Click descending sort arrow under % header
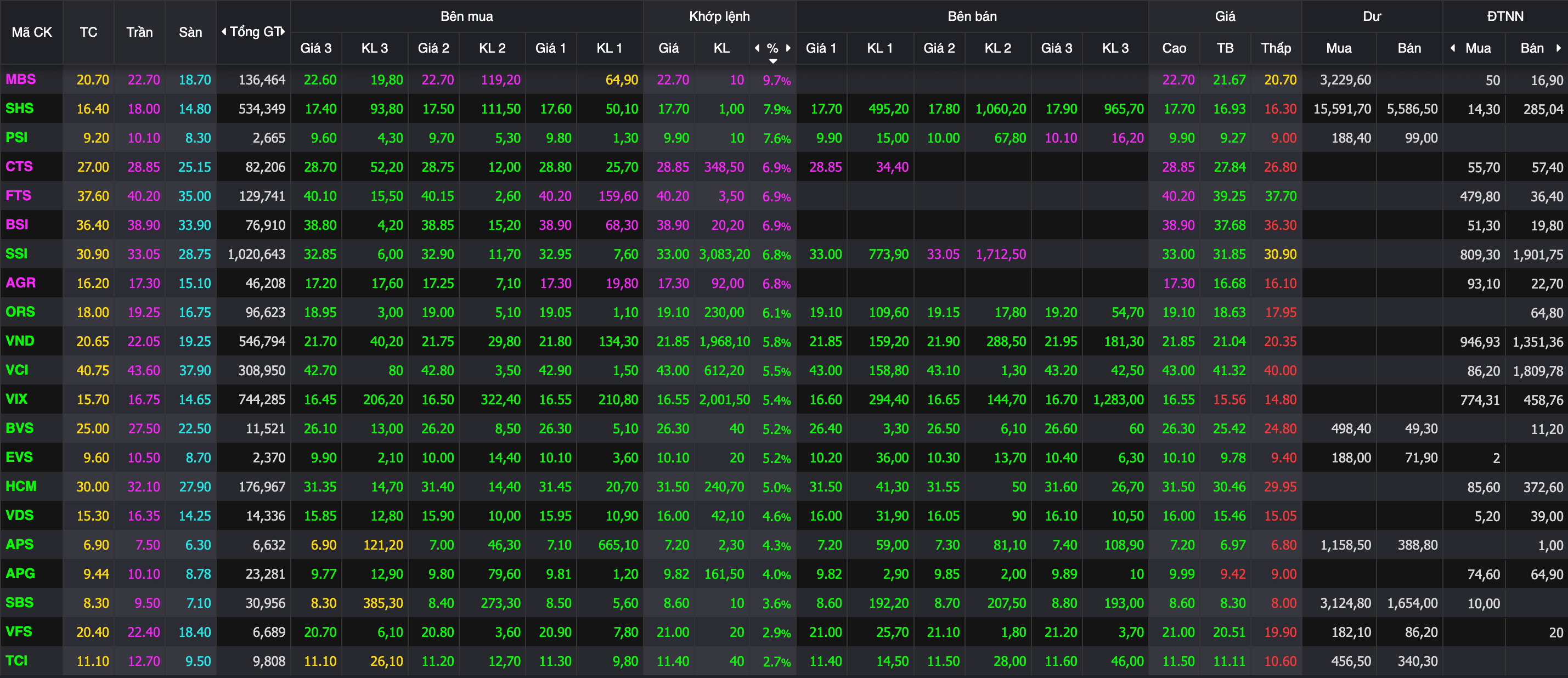1568x678 pixels. tap(773, 61)
